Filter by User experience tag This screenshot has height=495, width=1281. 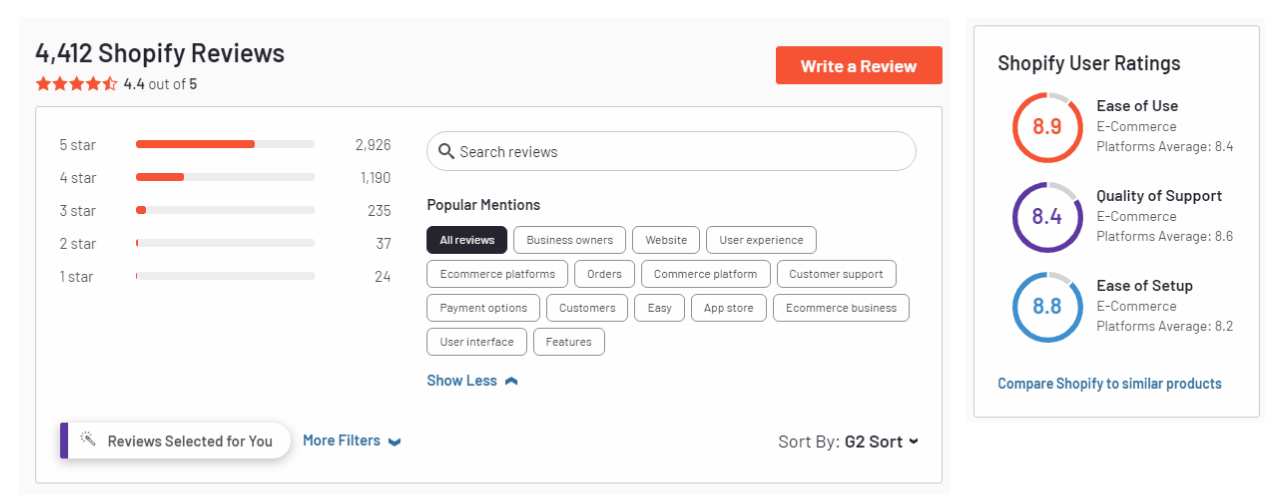coord(761,240)
